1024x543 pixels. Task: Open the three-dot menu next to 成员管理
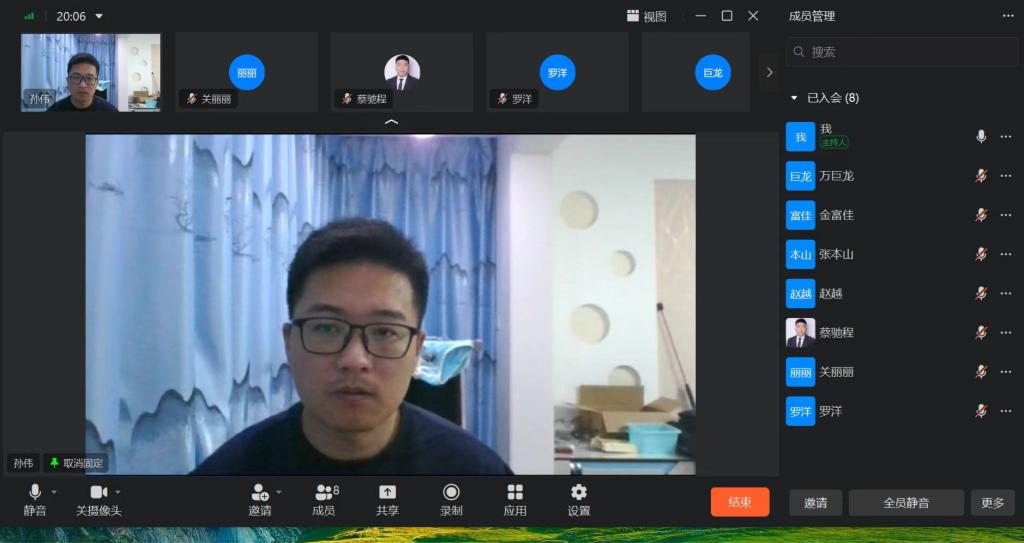point(1008,16)
